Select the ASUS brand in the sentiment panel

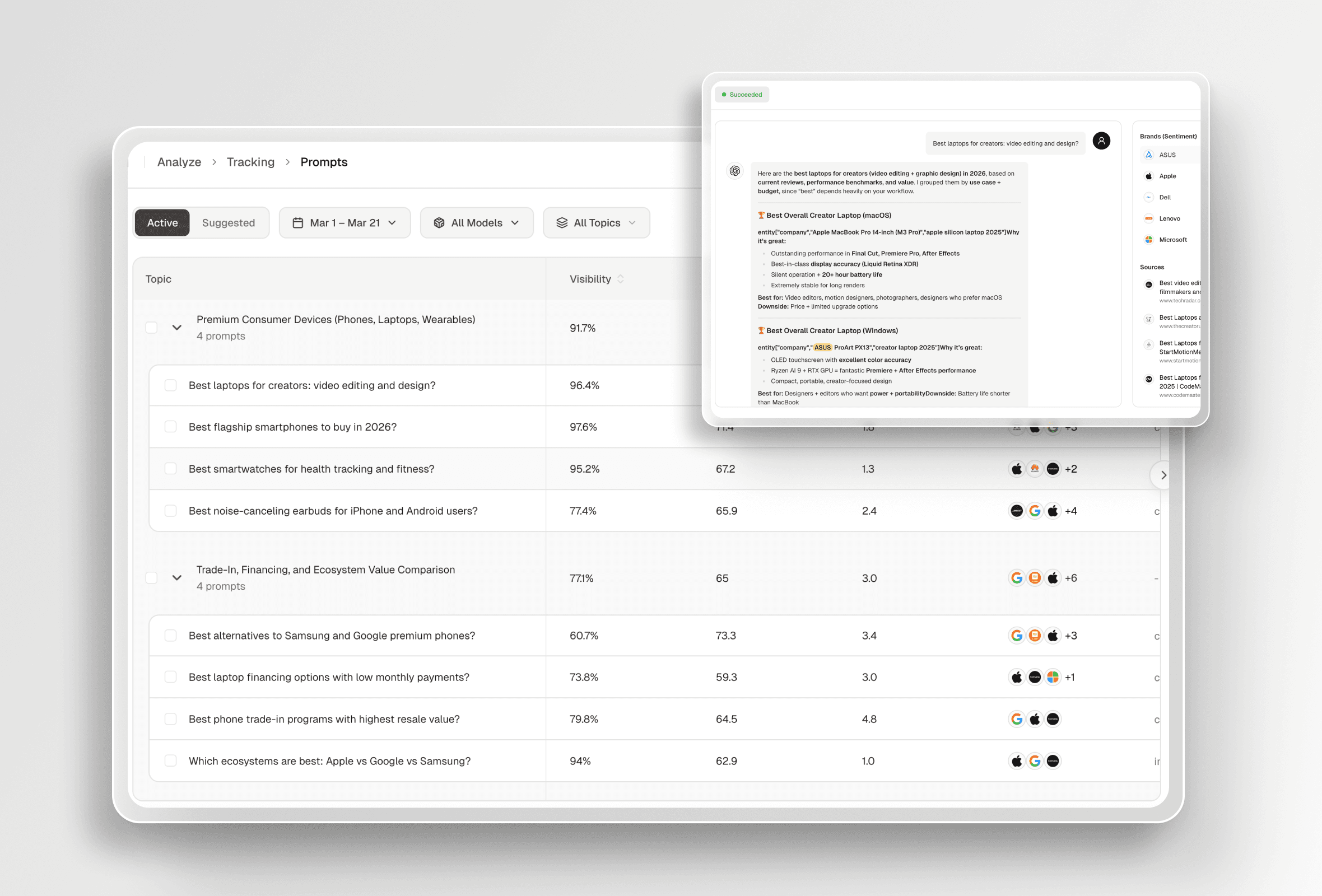tap(1167, 154)
